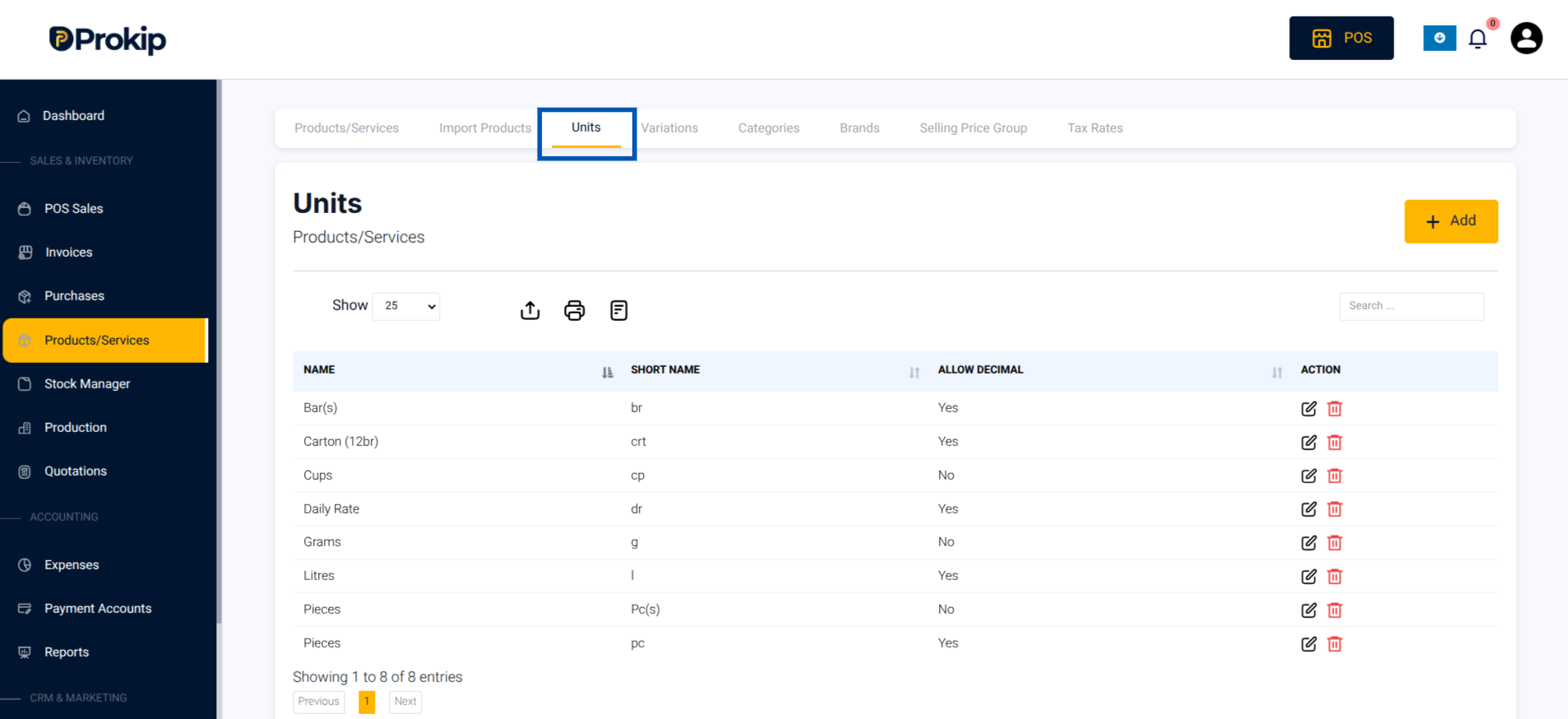
Task: Delete the Grams unit
Action: 1334,543
